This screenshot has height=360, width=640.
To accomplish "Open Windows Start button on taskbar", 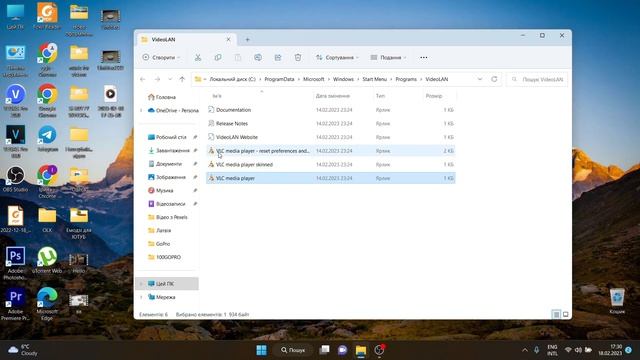I will tap(261, 350).
